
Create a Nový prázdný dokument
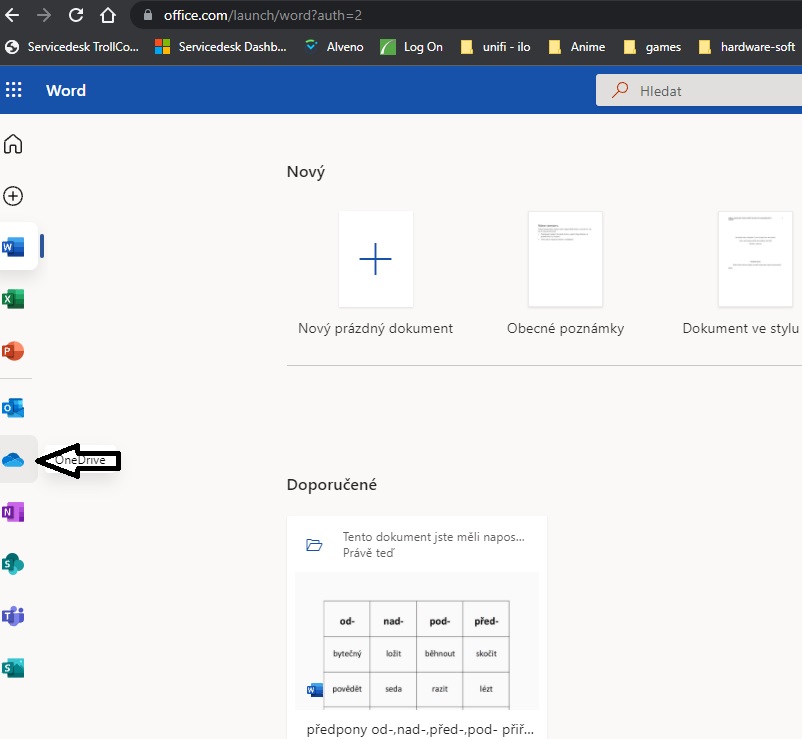pyautogui.click(x=376, y=259)
